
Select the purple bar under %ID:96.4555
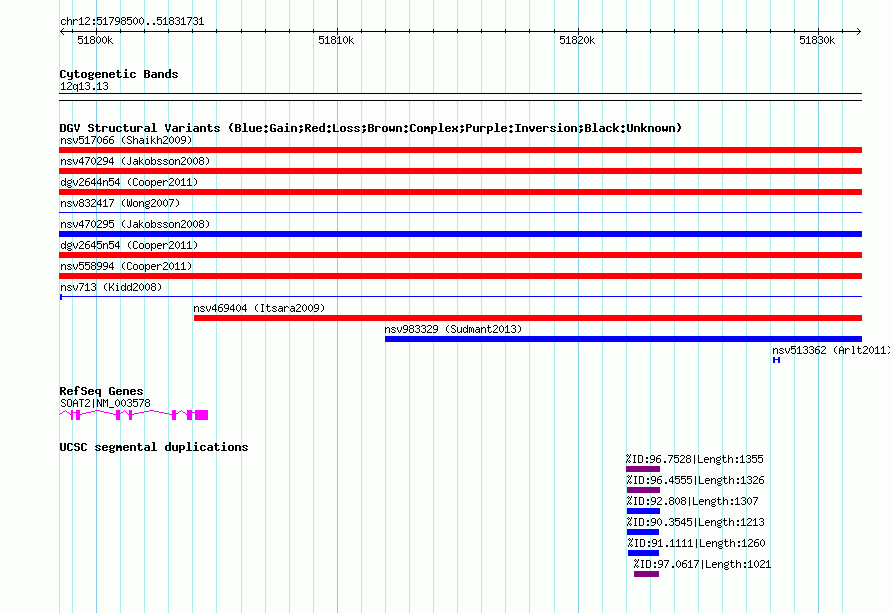(643, 490)
